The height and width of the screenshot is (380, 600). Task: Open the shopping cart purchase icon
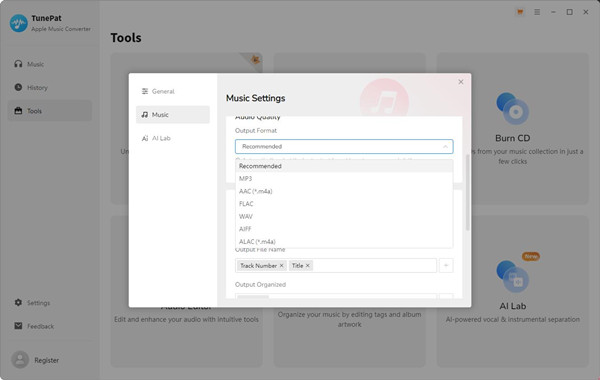520,12
